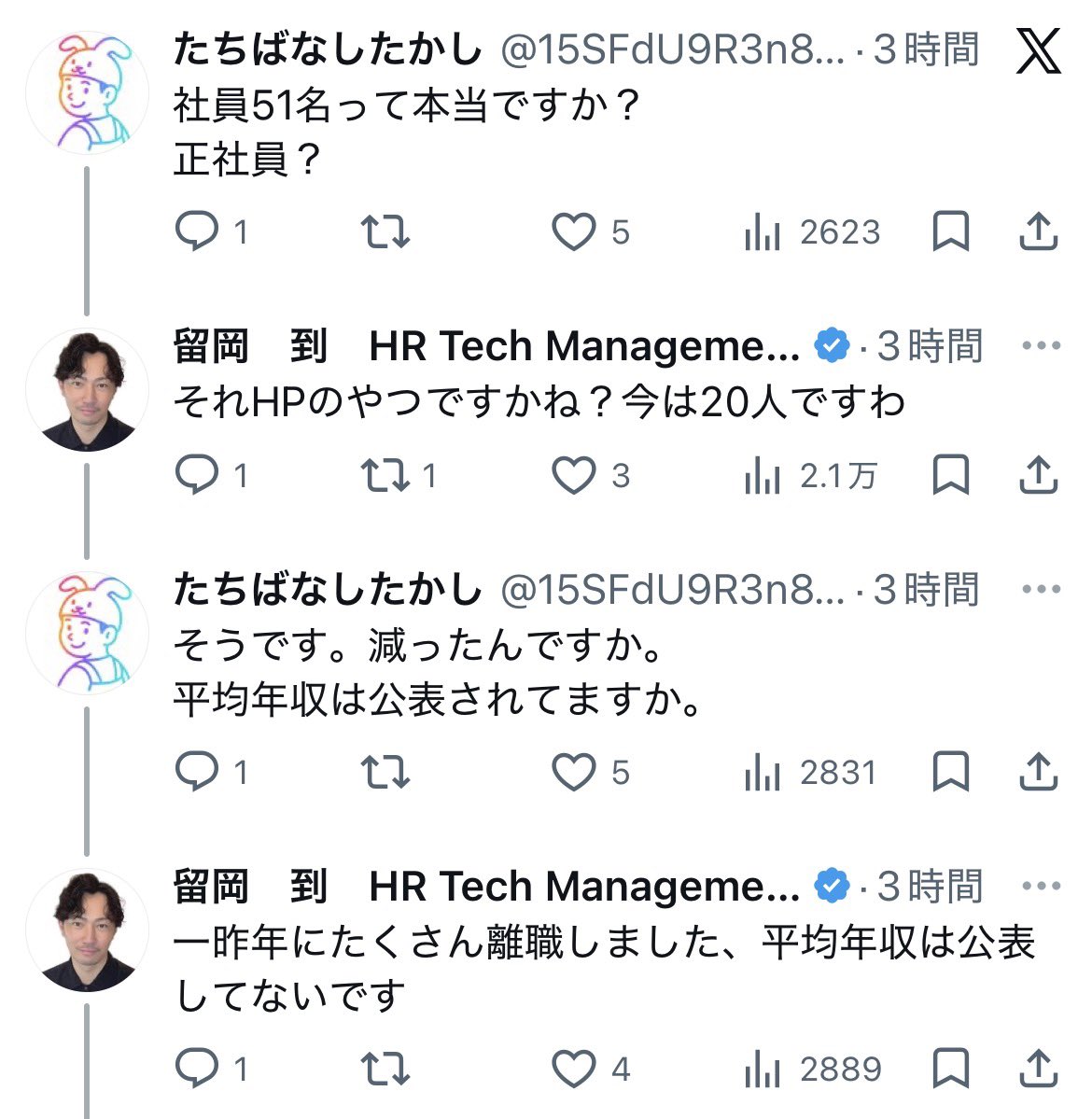Click 留岡 到 avatar photo on last reply
Image resolution: width=1092 pixels, height=1119 pixels.
point(87,930)
